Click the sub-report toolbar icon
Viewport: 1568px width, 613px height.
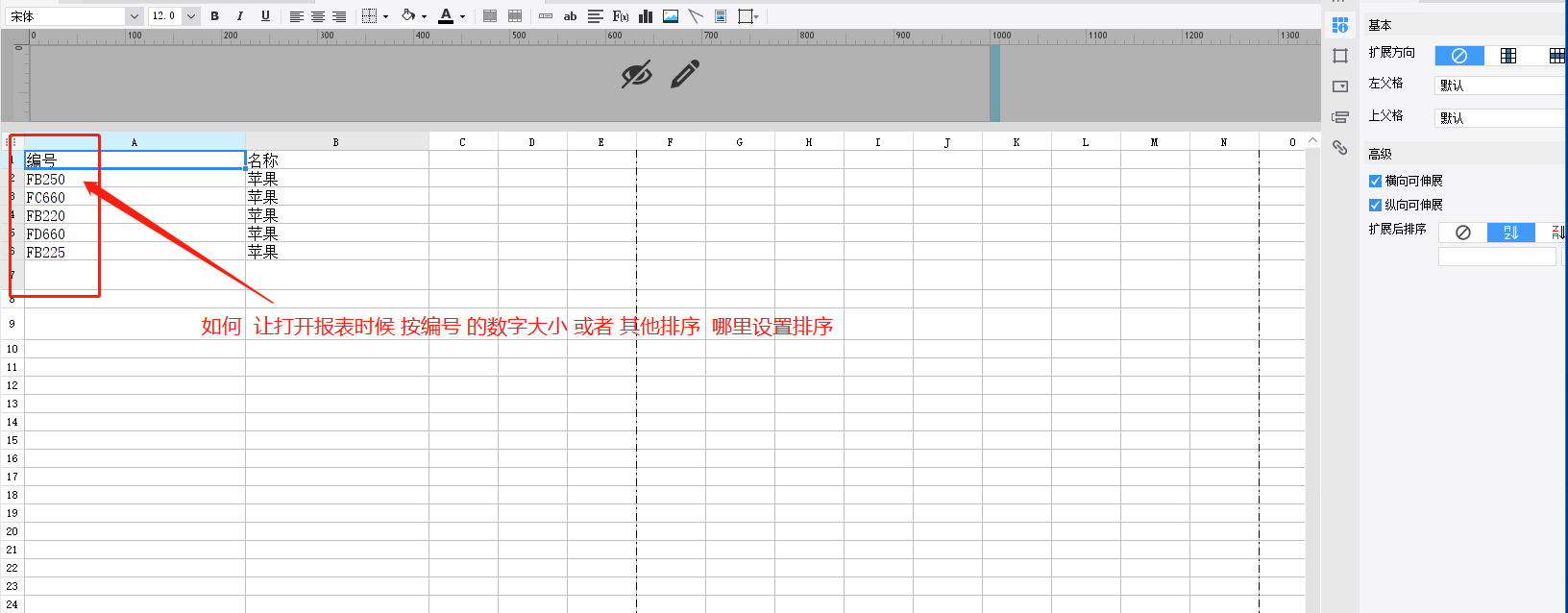point(721,16)
